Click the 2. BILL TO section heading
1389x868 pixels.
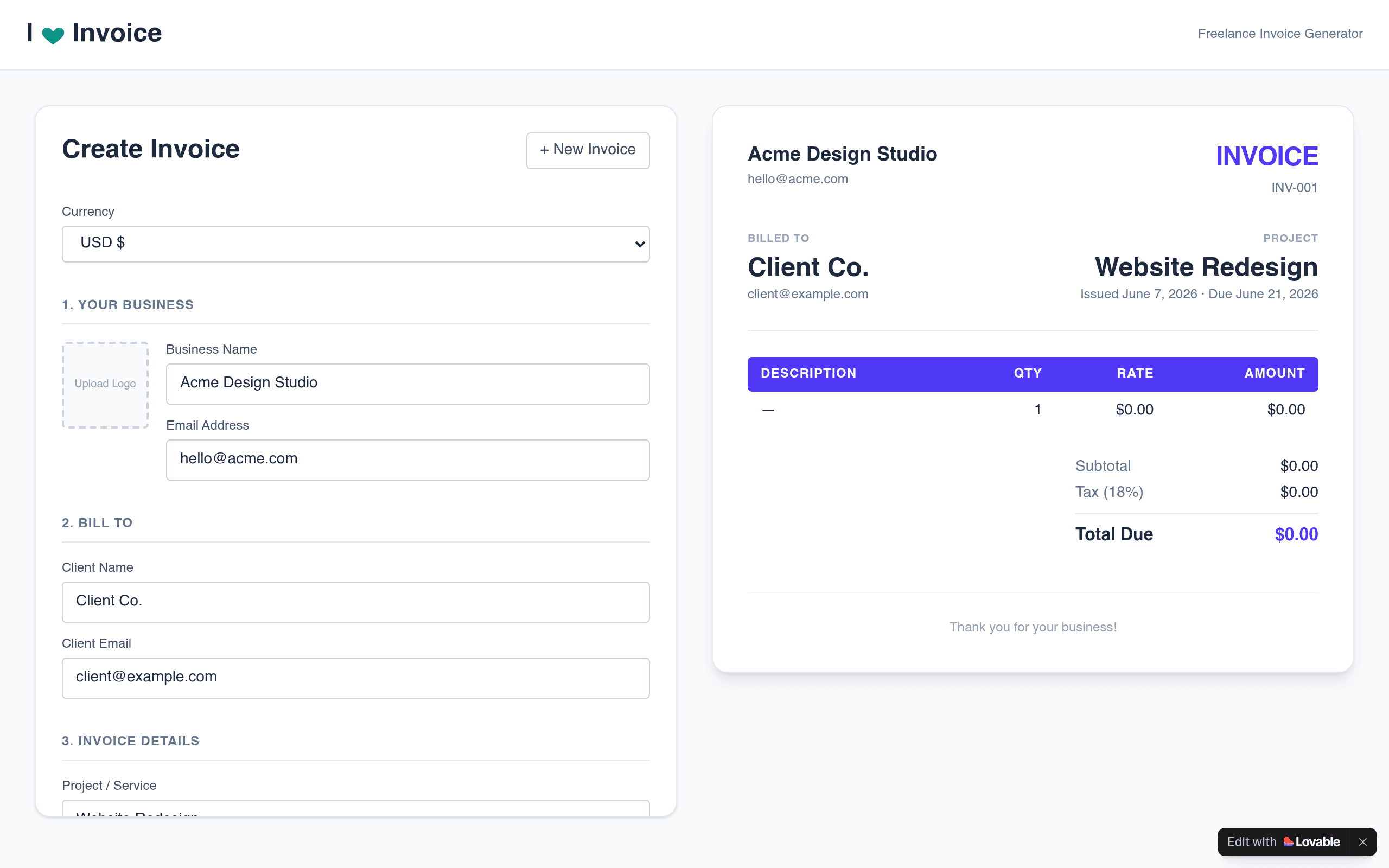[x=98, y=523]
